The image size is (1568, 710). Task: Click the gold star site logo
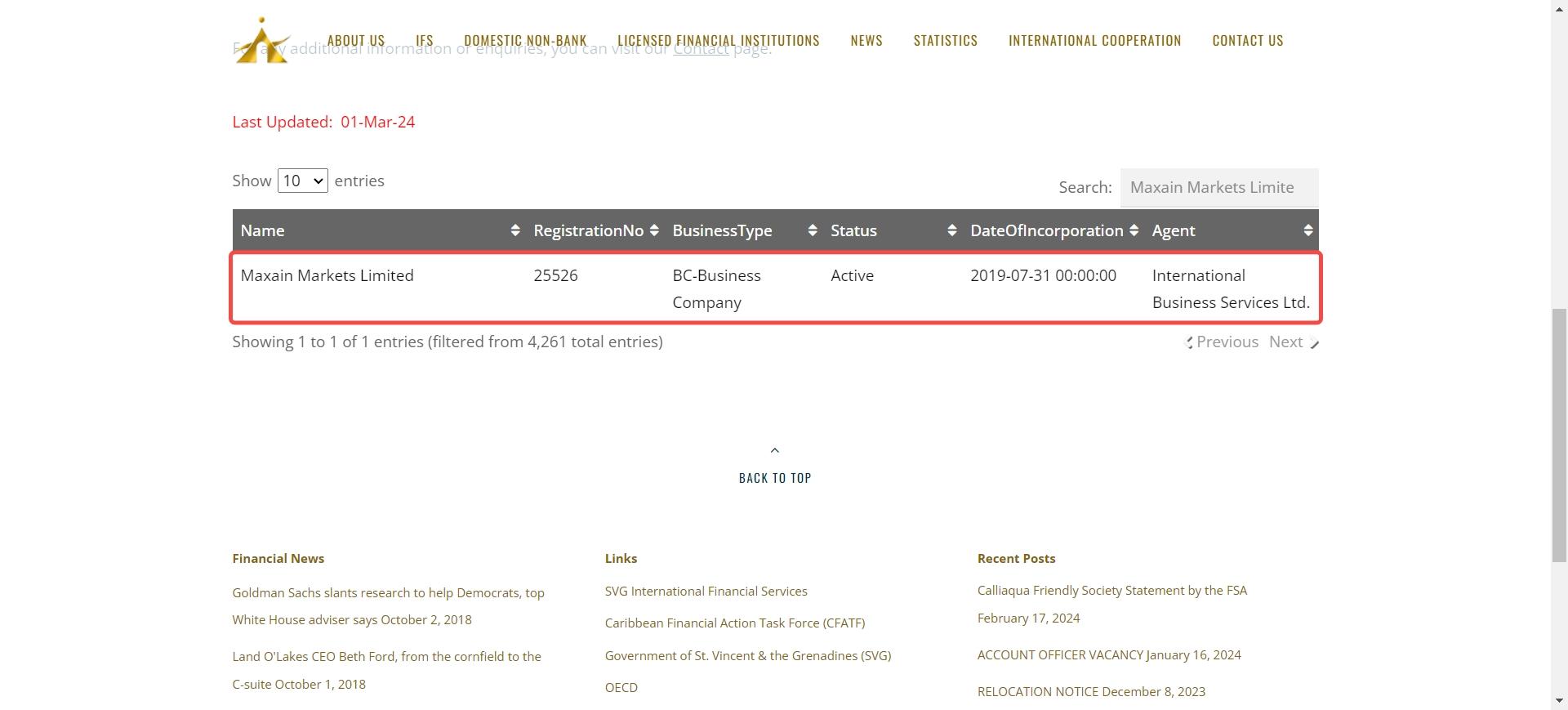(x=262, y=41)
